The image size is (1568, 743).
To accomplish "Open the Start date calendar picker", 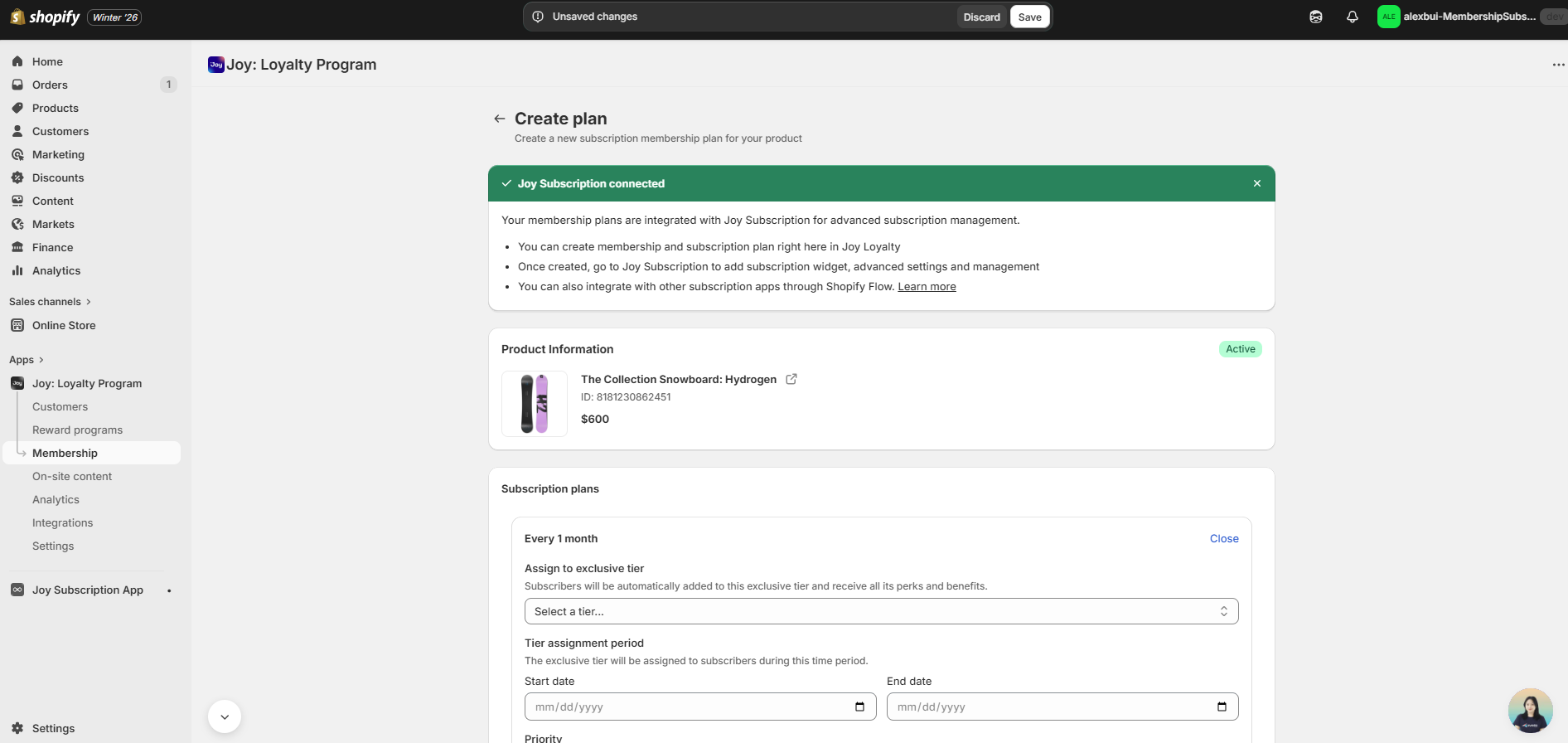I will 859,707.
